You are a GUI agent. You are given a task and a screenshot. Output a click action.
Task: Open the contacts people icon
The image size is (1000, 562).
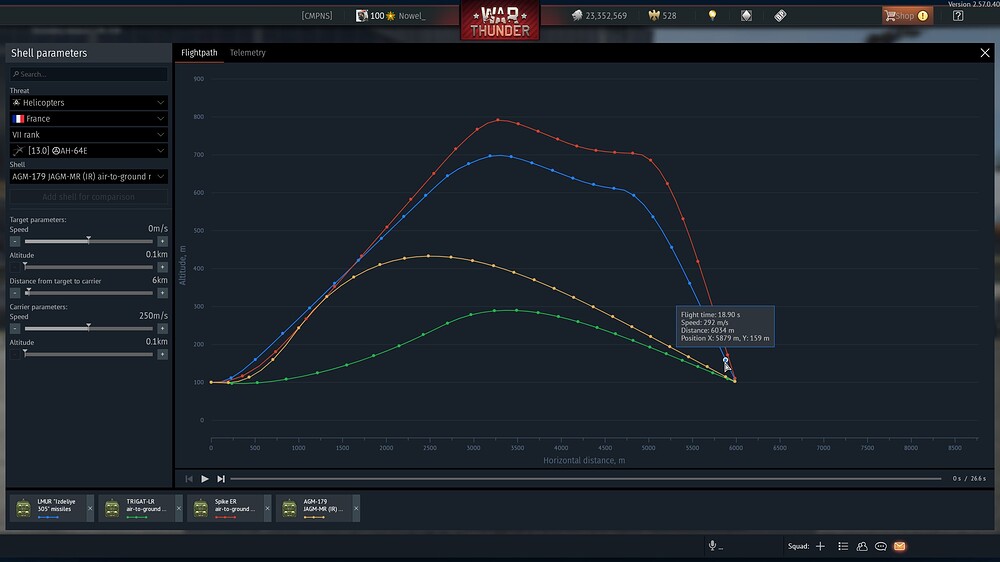click(862, 546)
